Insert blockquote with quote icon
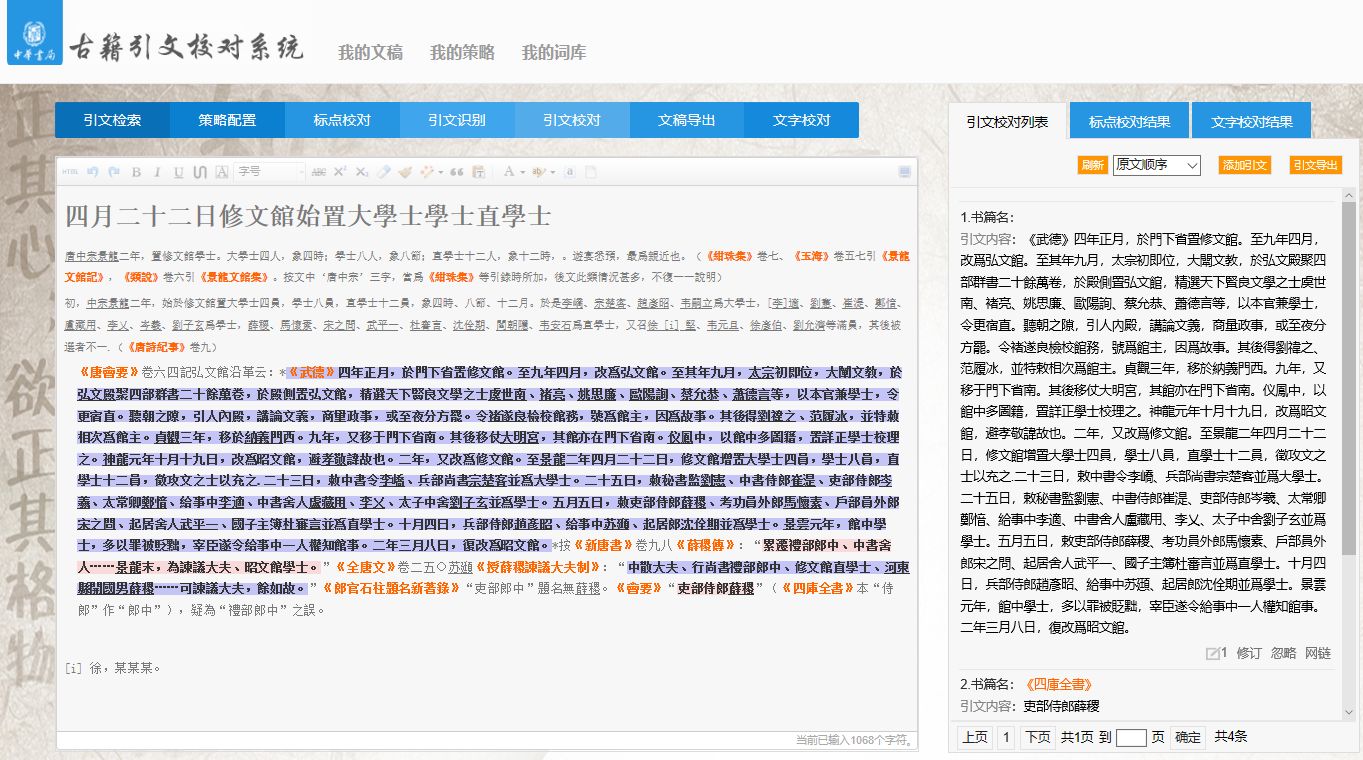This screenshot has width=1363, height=760. pos(457,172)
